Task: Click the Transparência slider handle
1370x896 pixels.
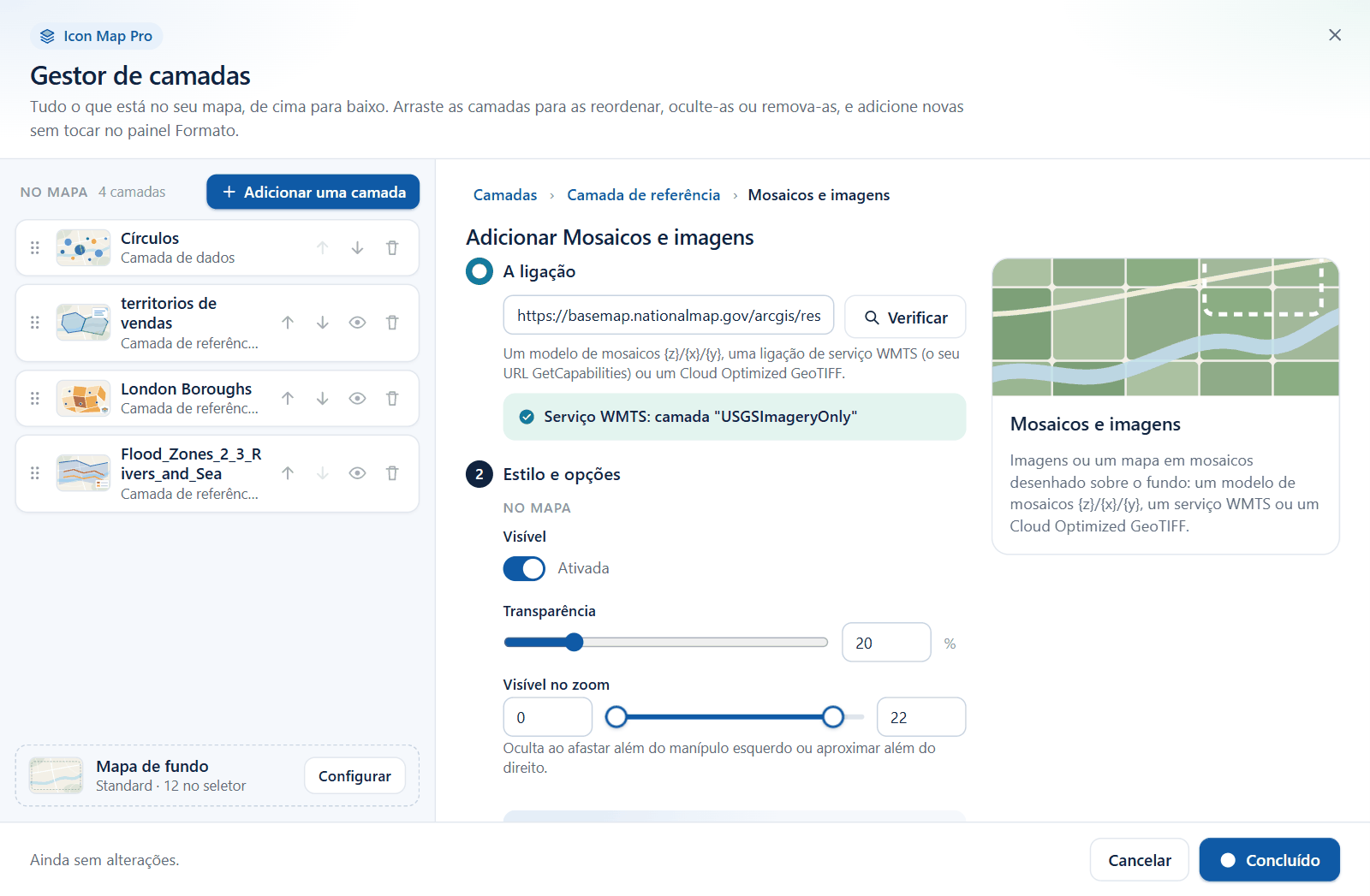Action: [575, 643]
